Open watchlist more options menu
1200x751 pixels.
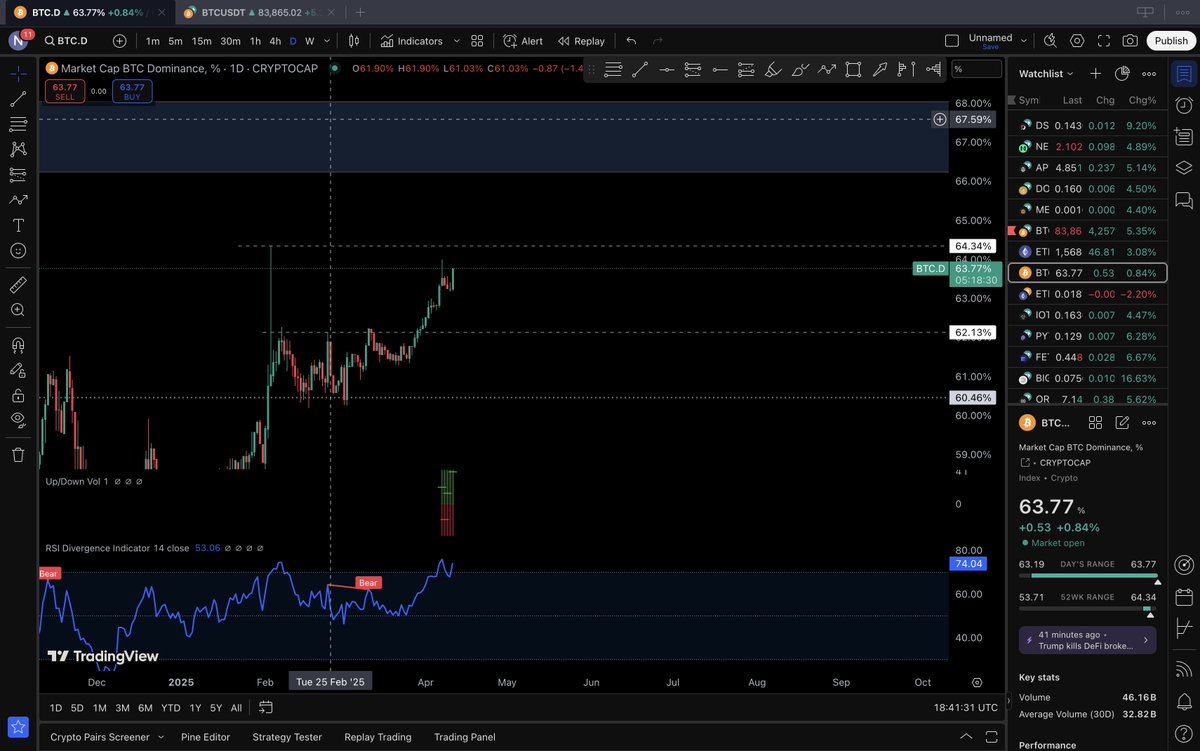1149,74
